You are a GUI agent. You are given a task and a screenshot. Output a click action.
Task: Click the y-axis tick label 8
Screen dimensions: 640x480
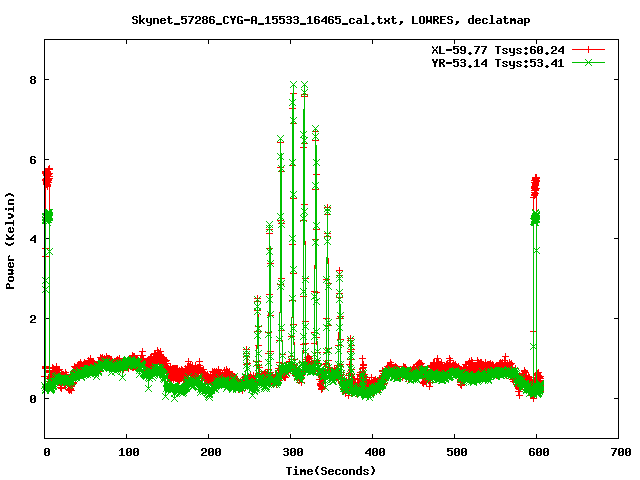(x=33, y=80)
